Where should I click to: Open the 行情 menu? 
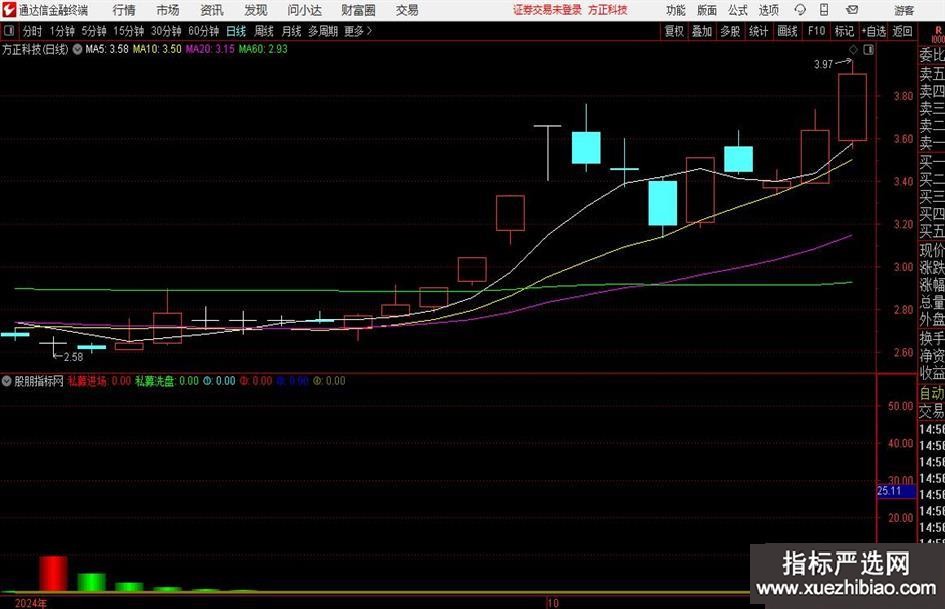124,10
